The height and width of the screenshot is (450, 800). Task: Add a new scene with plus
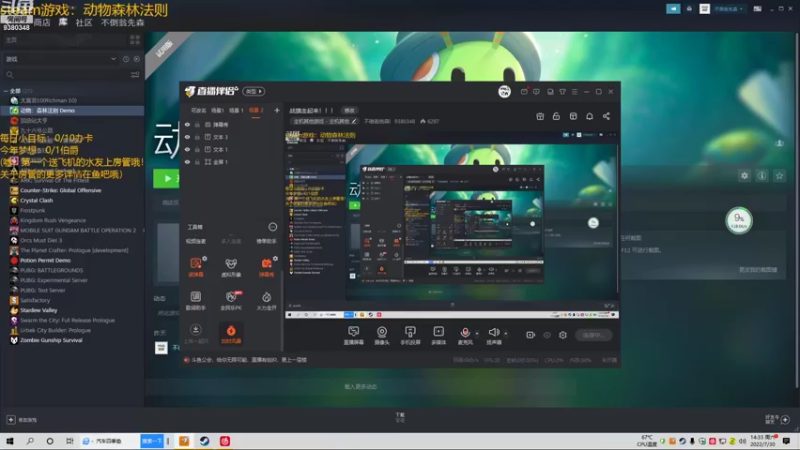[277, 110]
